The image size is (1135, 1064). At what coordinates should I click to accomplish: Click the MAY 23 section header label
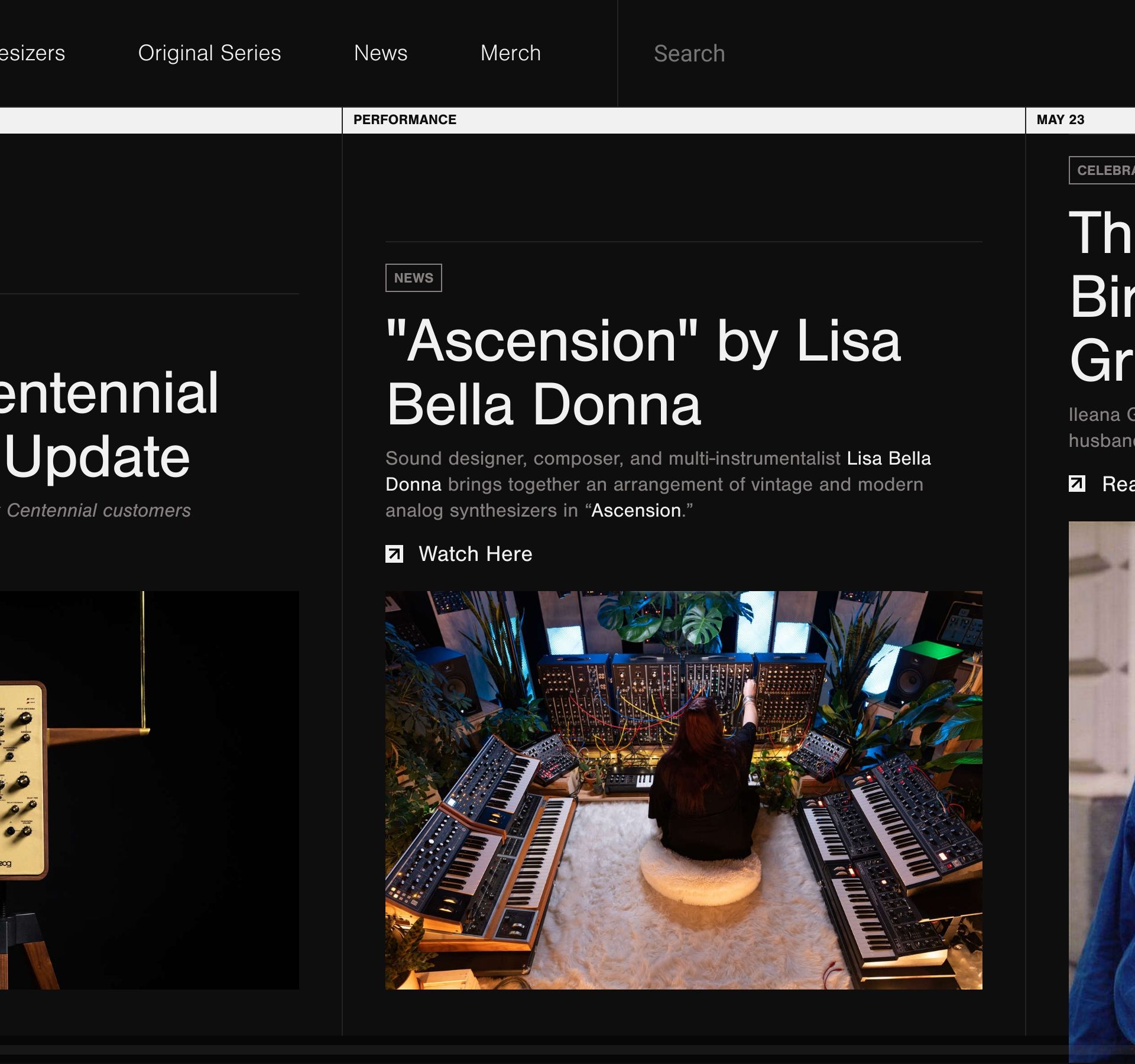click(1061, 120)
